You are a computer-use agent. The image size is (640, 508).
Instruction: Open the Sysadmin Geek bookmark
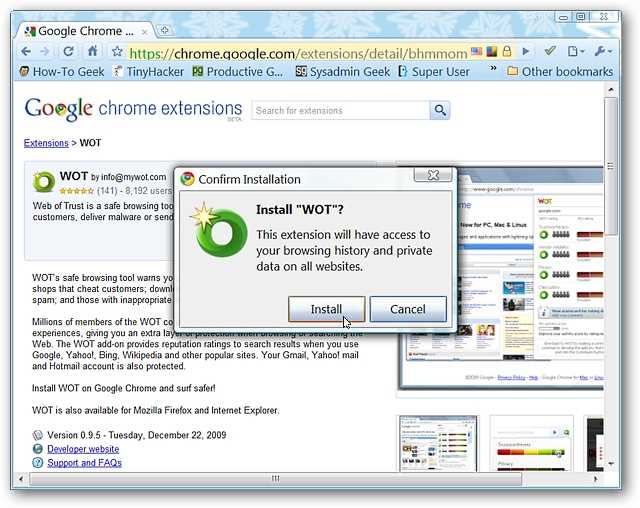tap(343, 72)
